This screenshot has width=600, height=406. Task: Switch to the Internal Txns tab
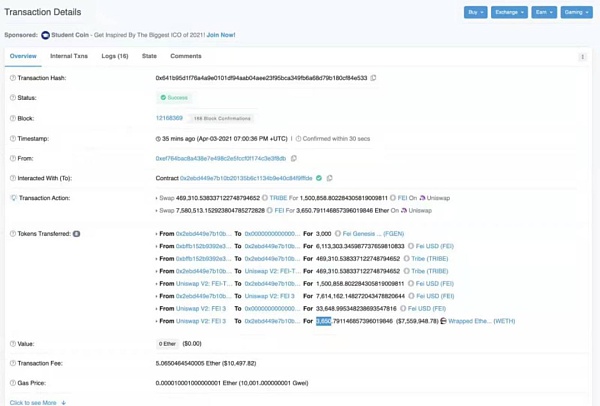(69, 56)
